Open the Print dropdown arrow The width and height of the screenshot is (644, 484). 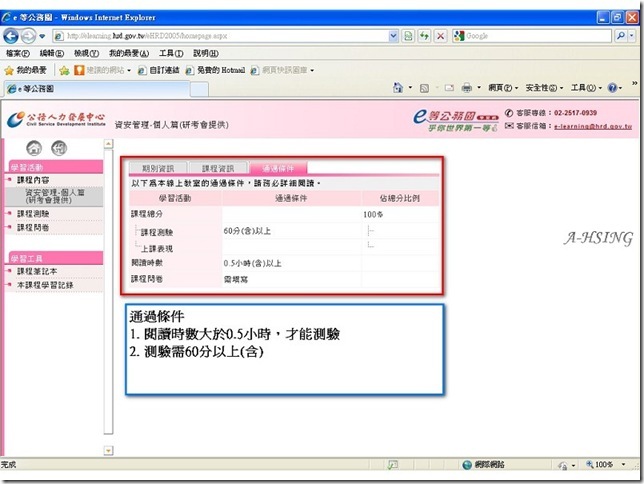pyautogui.click(x=479, y=88)
